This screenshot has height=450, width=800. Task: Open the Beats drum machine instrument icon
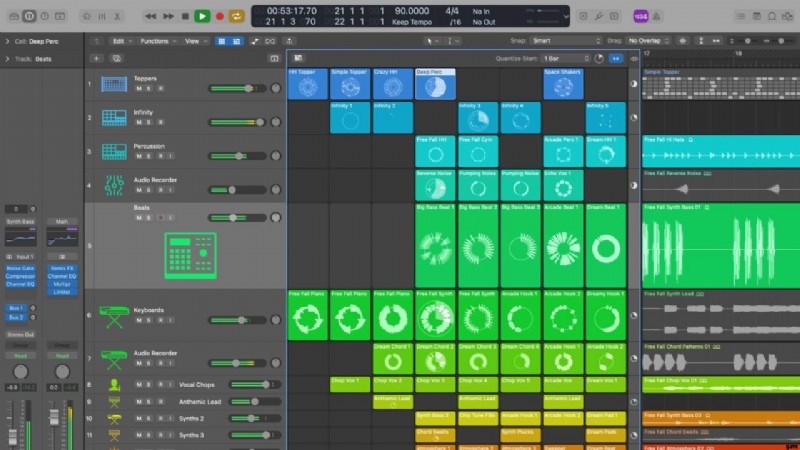190,255
